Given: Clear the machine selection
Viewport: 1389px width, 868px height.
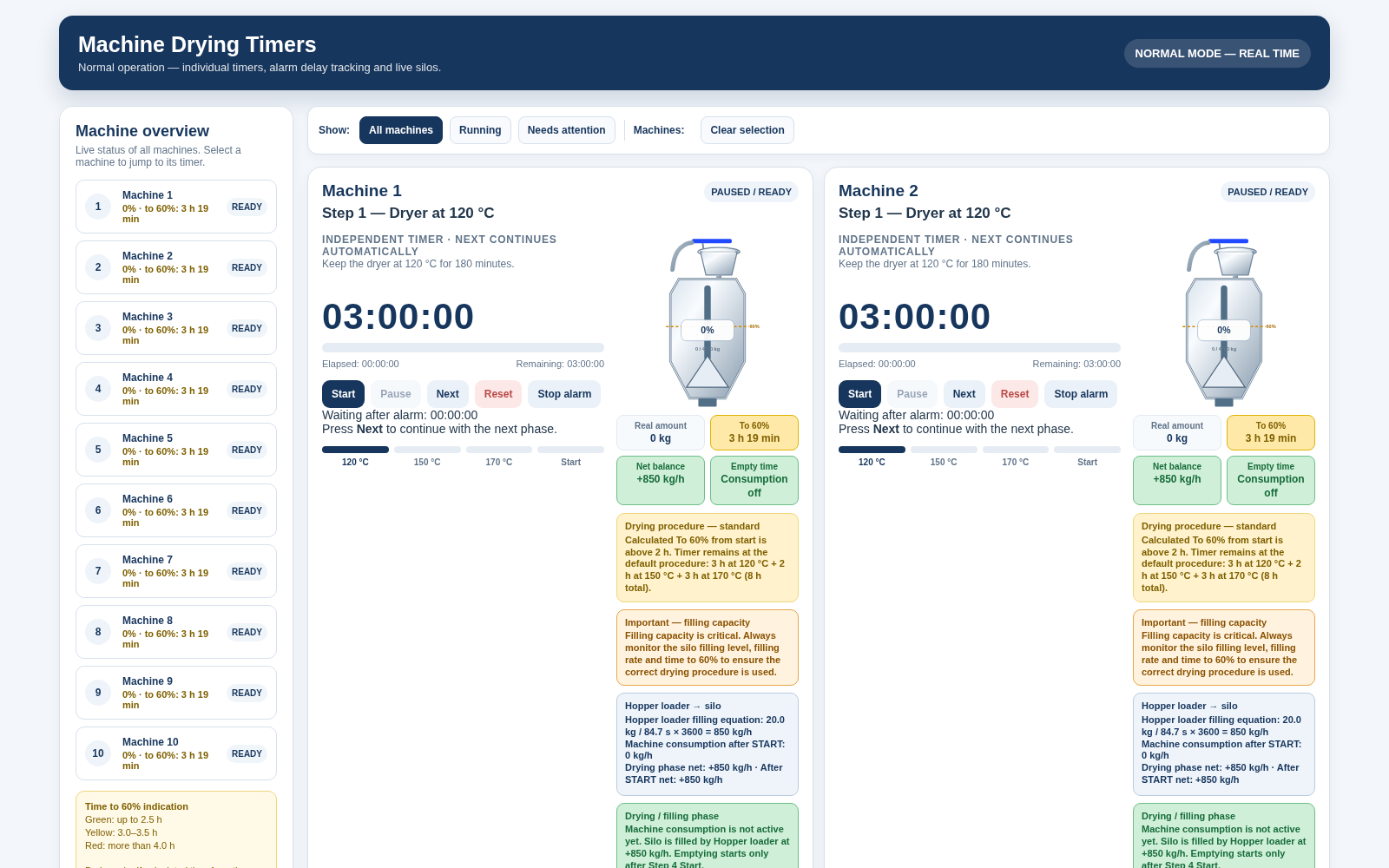Looking at the screenshot, I should coord(747,130).
